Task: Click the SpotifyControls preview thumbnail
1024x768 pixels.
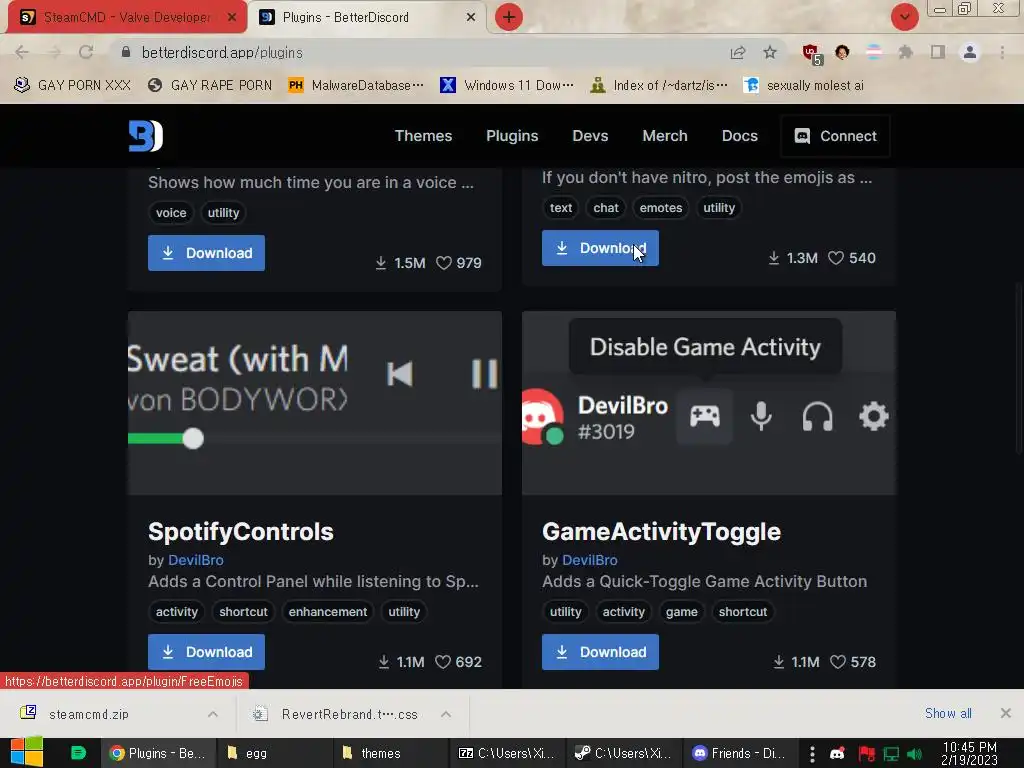Action: click(315, 403)
